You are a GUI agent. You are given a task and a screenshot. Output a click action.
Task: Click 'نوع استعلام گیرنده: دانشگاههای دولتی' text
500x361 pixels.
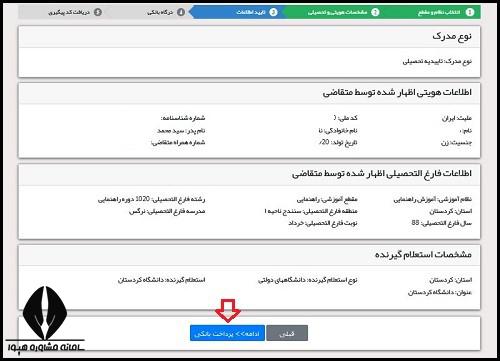tap(307, 280)
